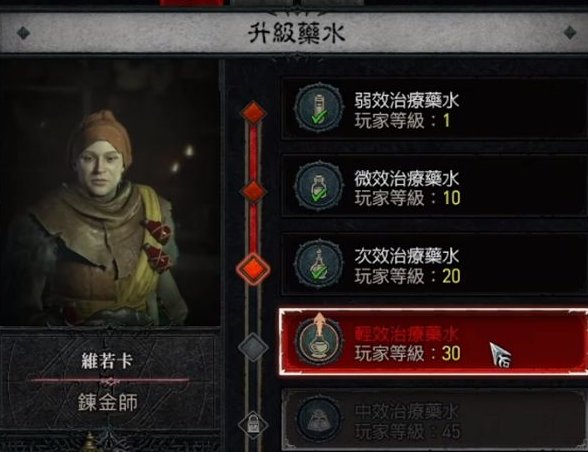Select the 微效治療藥水 level 10 row
588x452 pixels.
click(435, 186)
